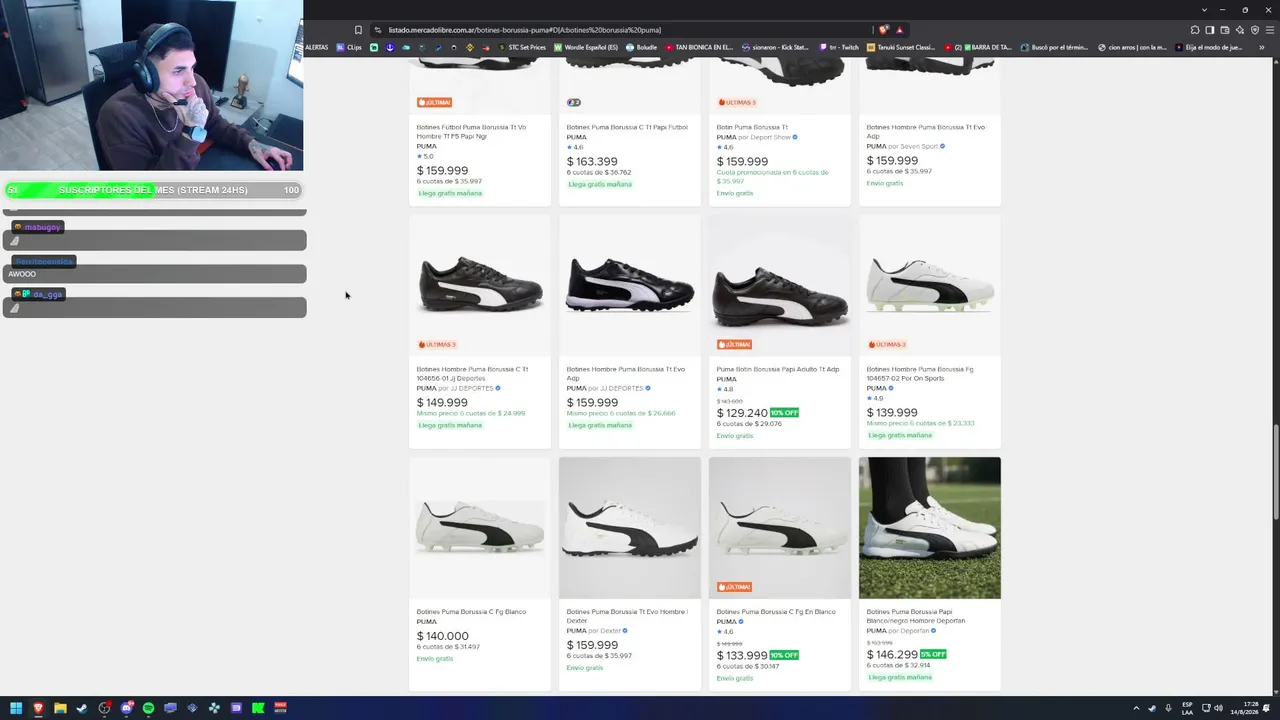The width and height of the screenshot is (1280, 720).
Task: Open the notification bell in the tray
Action: click(x=1266, y=708)
